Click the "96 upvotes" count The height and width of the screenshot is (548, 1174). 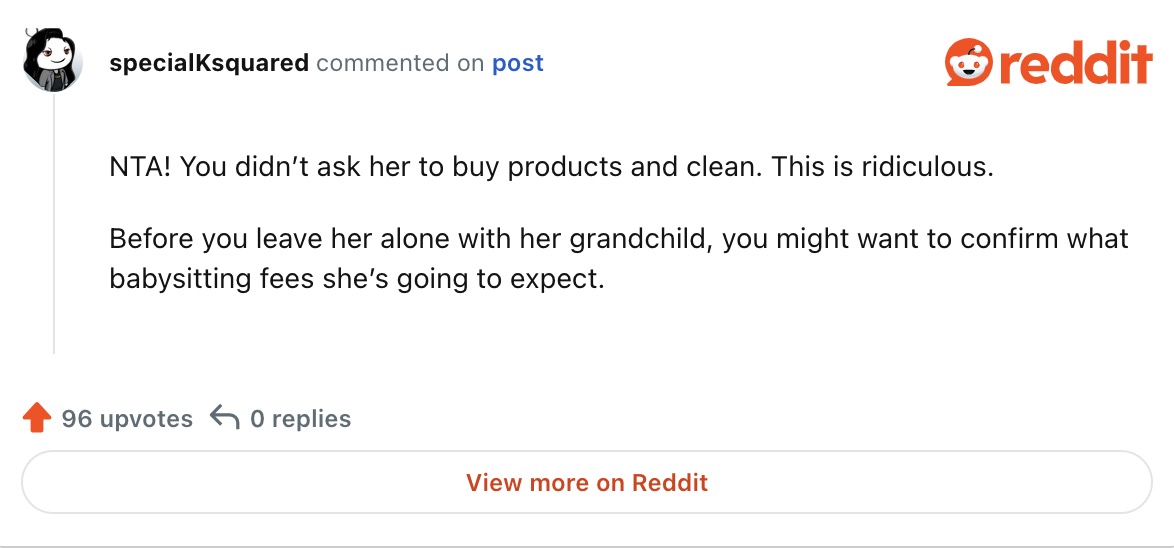[127, 419]
